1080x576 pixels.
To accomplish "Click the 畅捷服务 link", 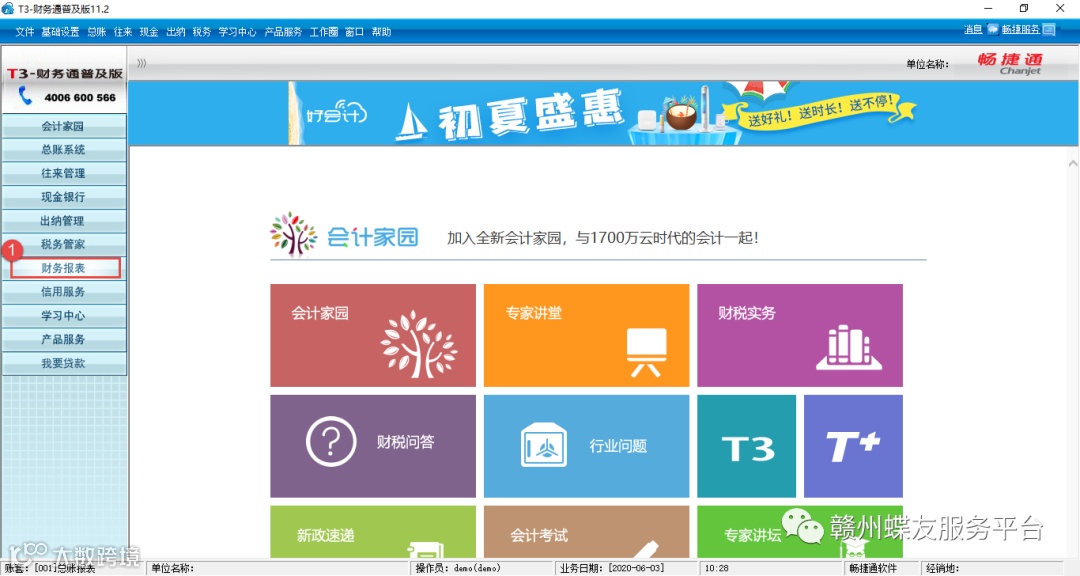I will (1020, 29).
